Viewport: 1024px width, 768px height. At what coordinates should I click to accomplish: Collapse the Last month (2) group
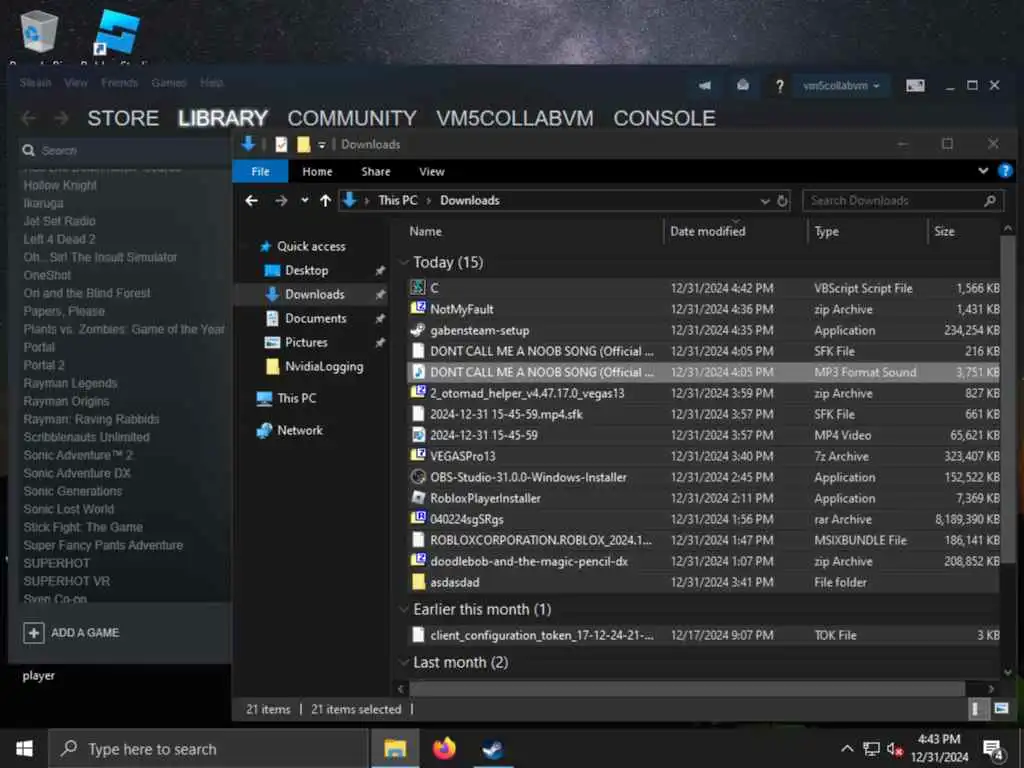click(404, 662)
